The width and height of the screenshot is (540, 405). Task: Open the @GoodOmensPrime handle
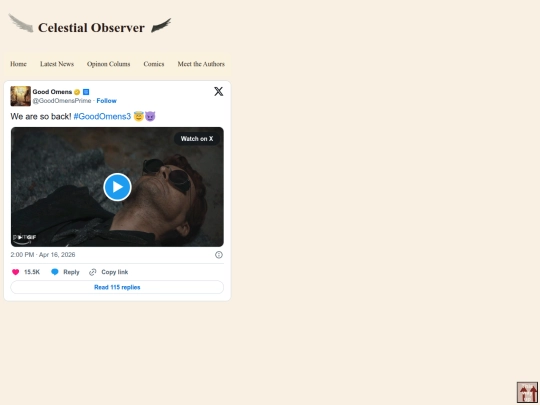coord(62,101)
